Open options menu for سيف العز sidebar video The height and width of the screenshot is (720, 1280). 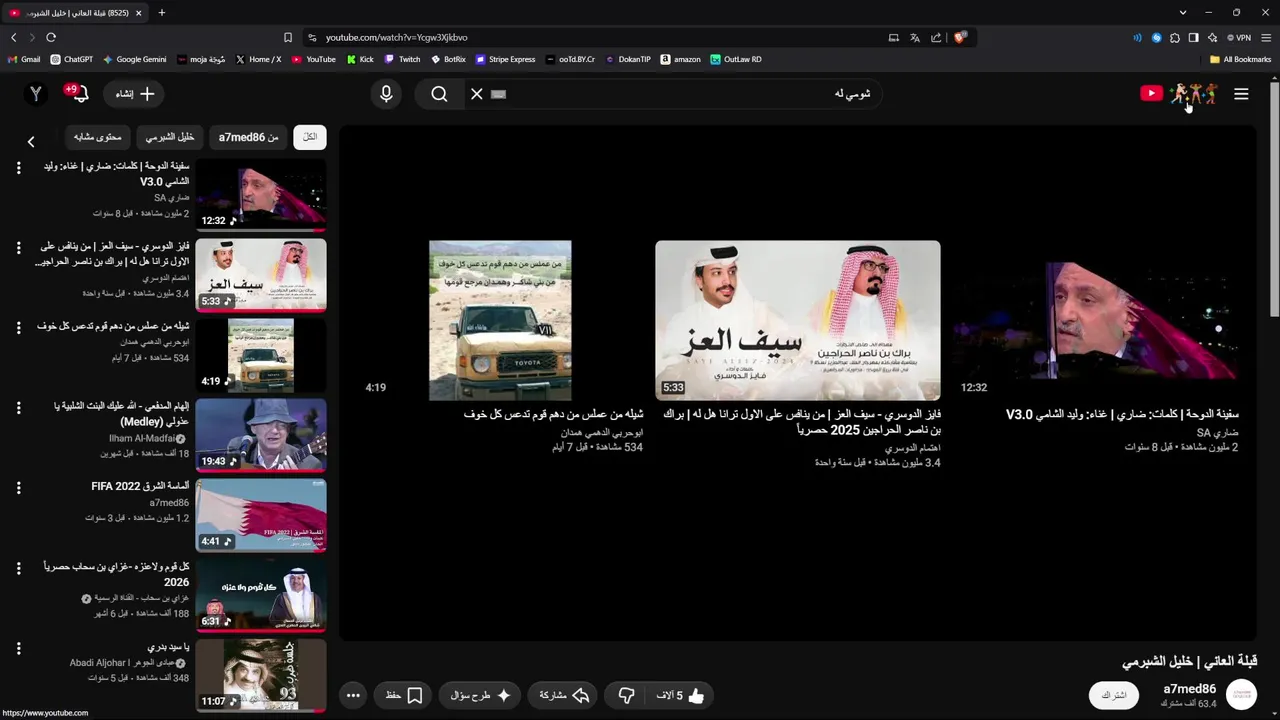[18, 247]
